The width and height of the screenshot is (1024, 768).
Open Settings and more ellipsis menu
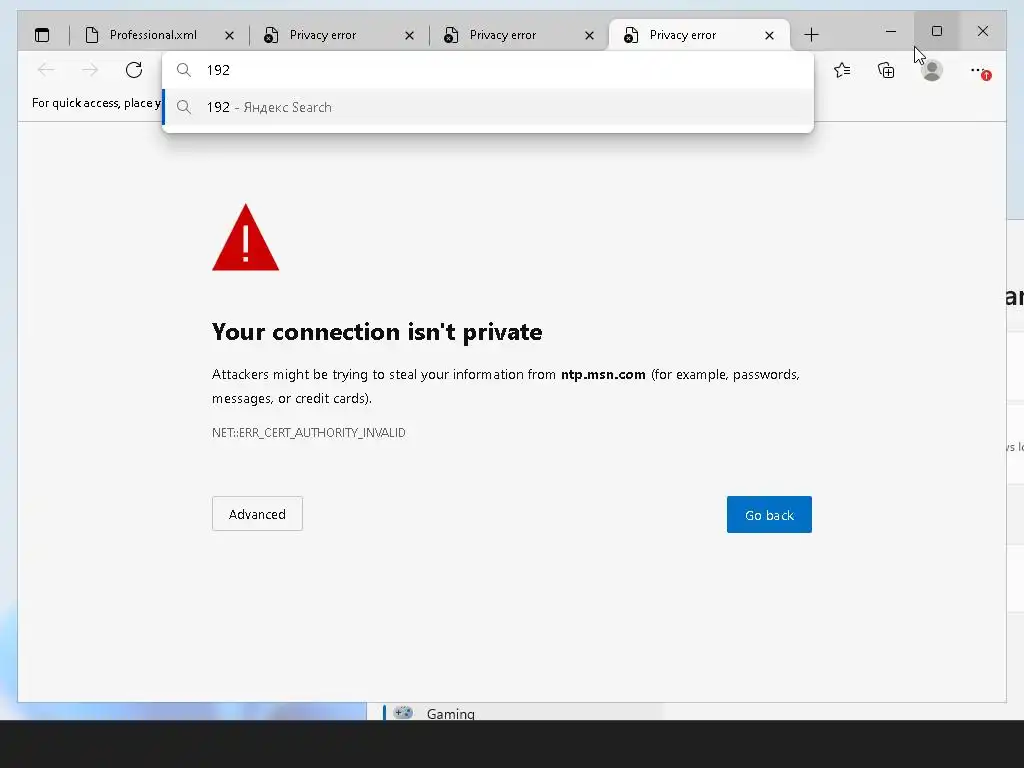click(978, 71)
